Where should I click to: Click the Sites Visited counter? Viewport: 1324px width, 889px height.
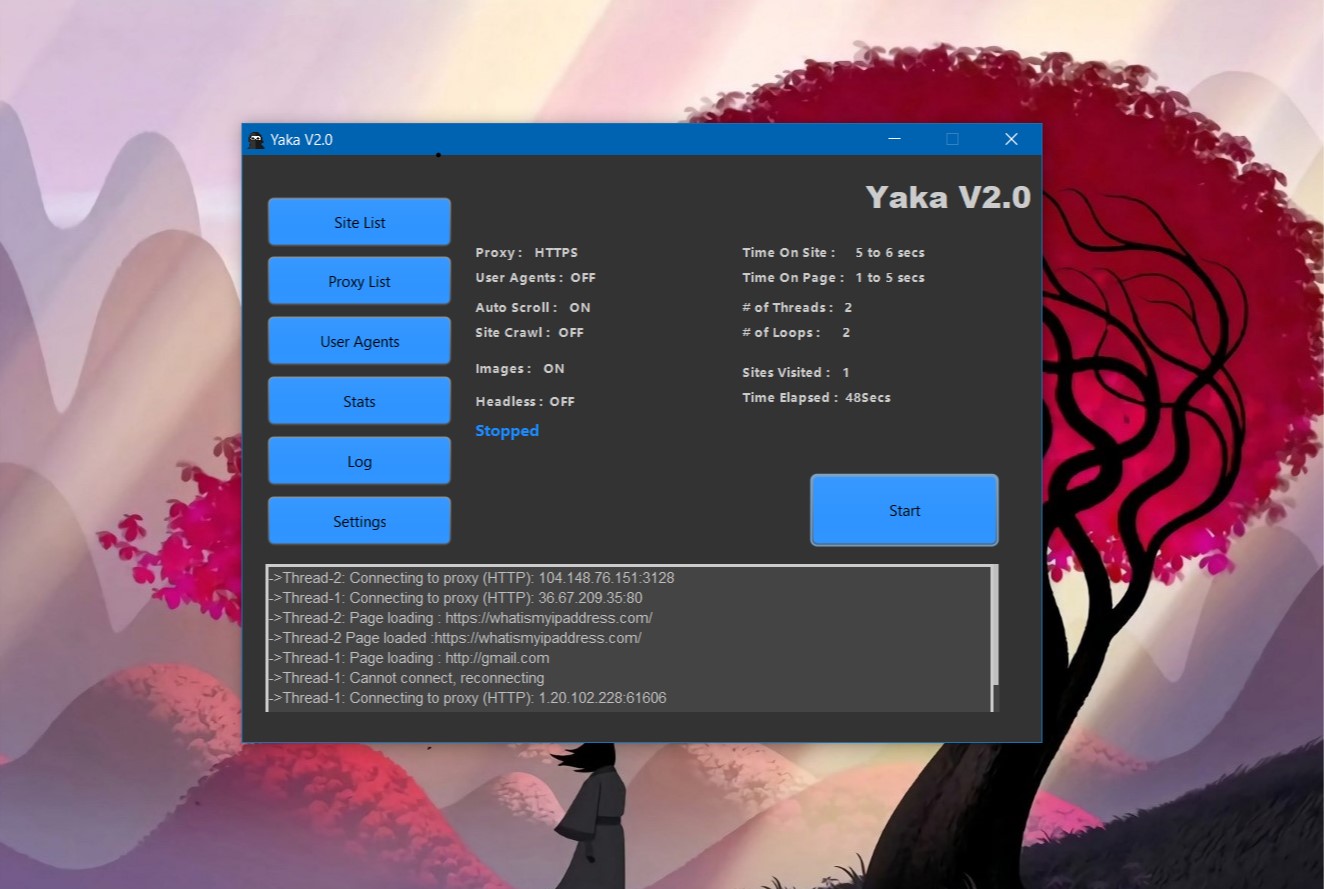[796, 373]
